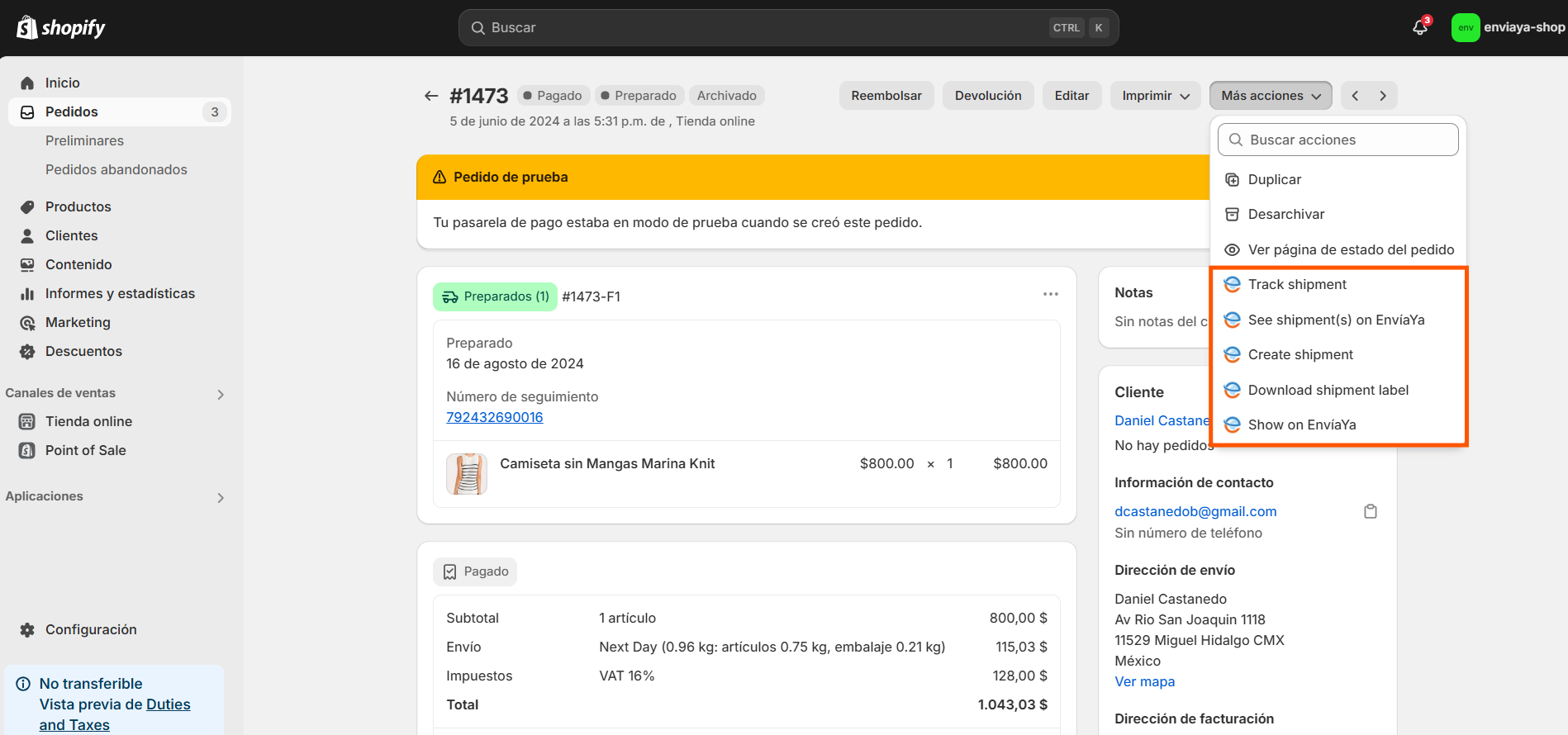Expand Canales de ventas section
The image size is (1568, 735).
tap(221, 394)
